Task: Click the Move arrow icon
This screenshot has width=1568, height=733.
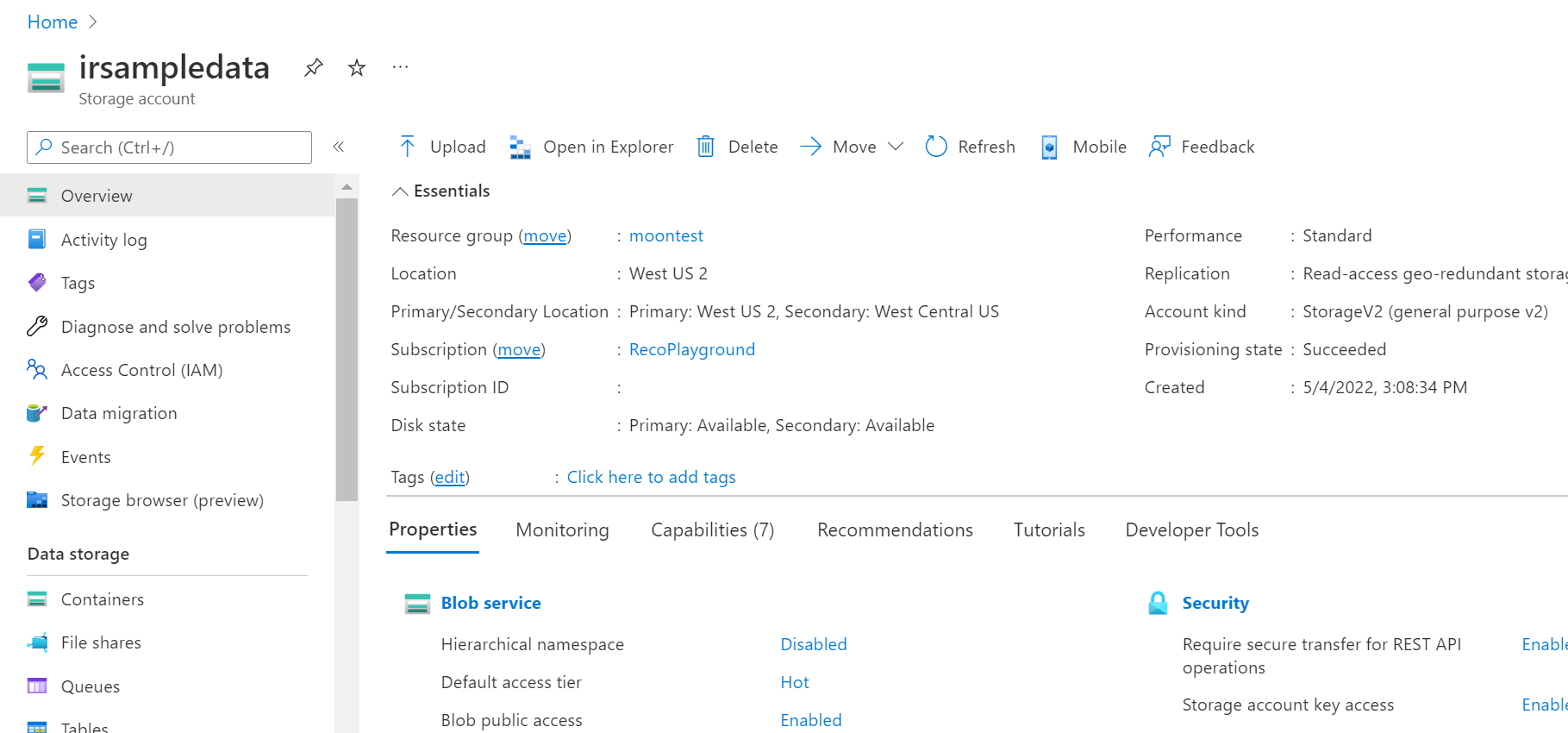Action: [x=810, y=147]
